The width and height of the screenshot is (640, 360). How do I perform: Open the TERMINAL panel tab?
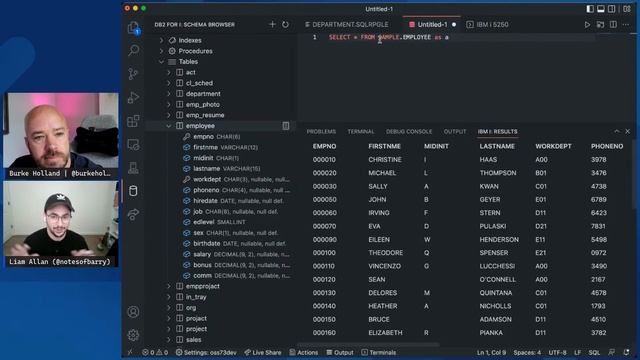[x=361, y=131]
